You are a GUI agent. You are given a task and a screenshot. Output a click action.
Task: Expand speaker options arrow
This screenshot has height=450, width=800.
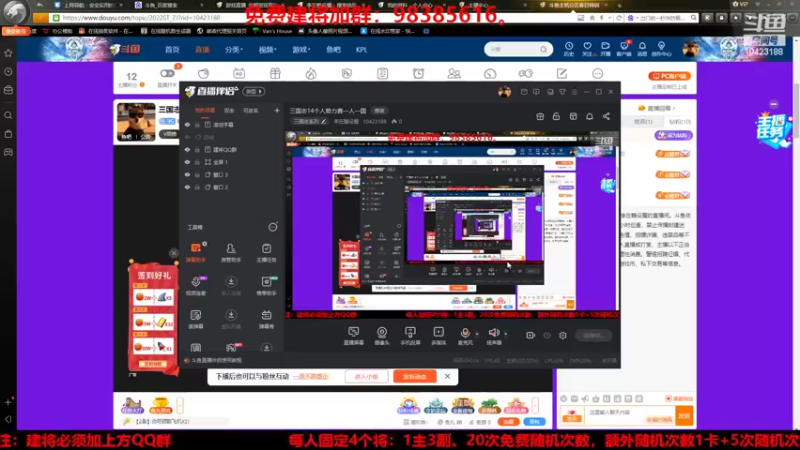(x=506, y=334)
